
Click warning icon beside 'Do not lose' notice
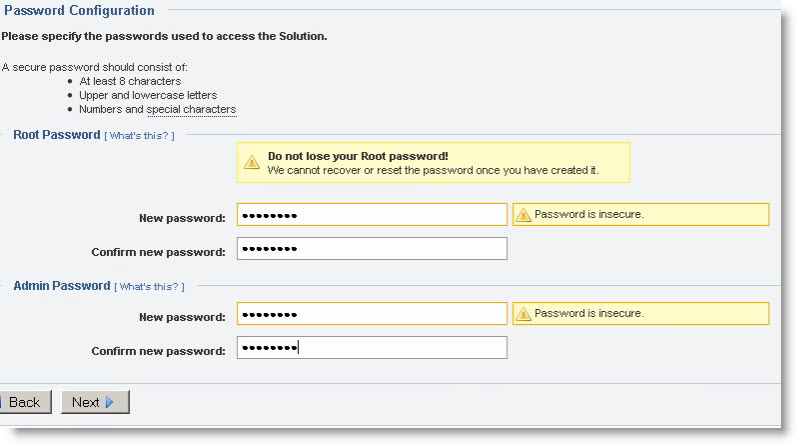(252, 162)
